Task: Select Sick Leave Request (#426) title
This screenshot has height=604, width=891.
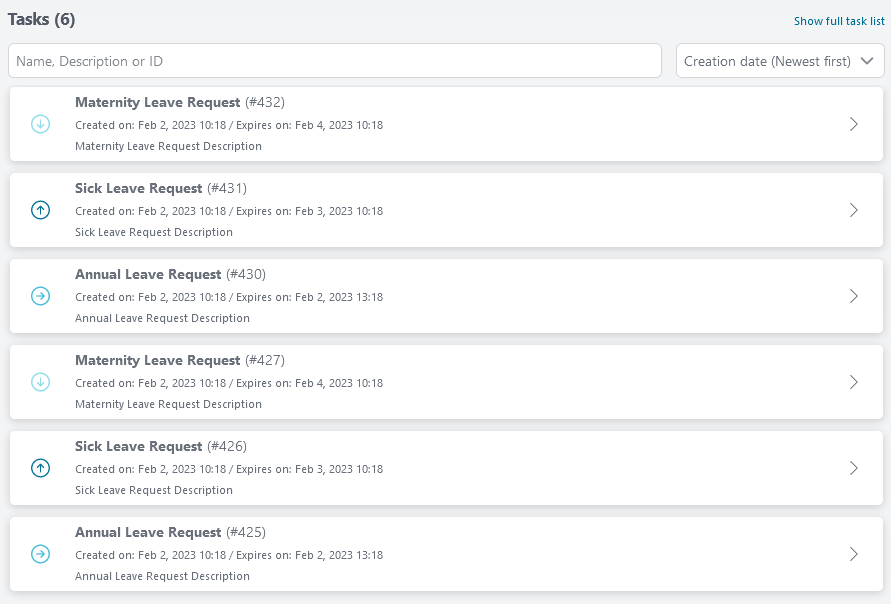Action: (161, 446)
